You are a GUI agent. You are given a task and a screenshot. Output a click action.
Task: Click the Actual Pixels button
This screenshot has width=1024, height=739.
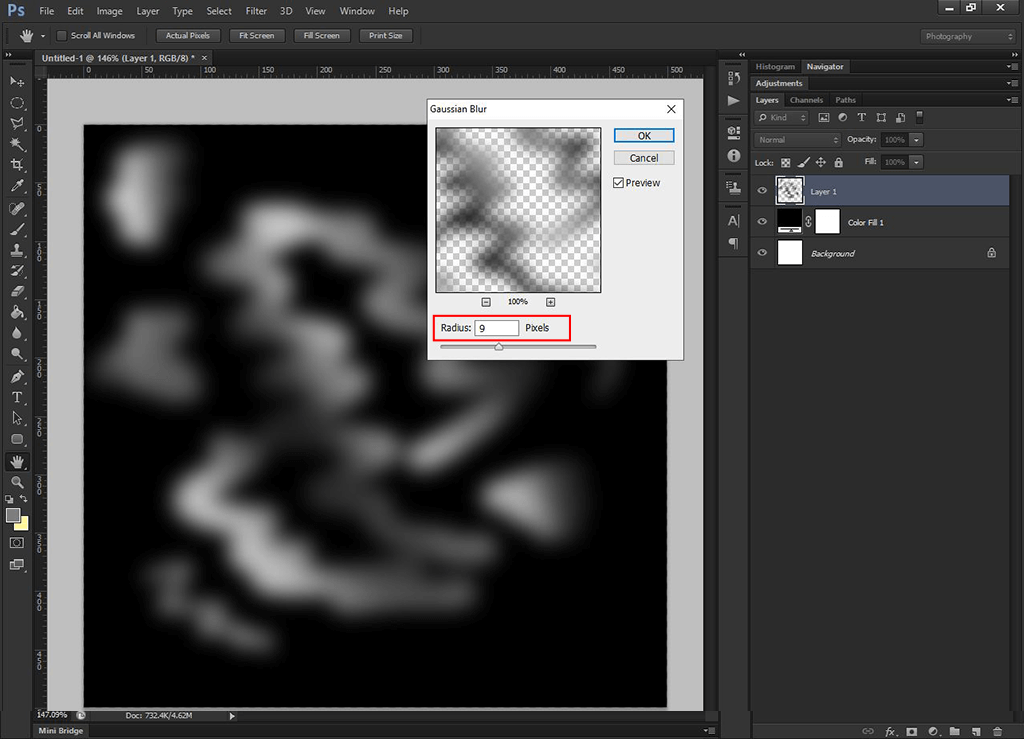(x=188, y=35)
